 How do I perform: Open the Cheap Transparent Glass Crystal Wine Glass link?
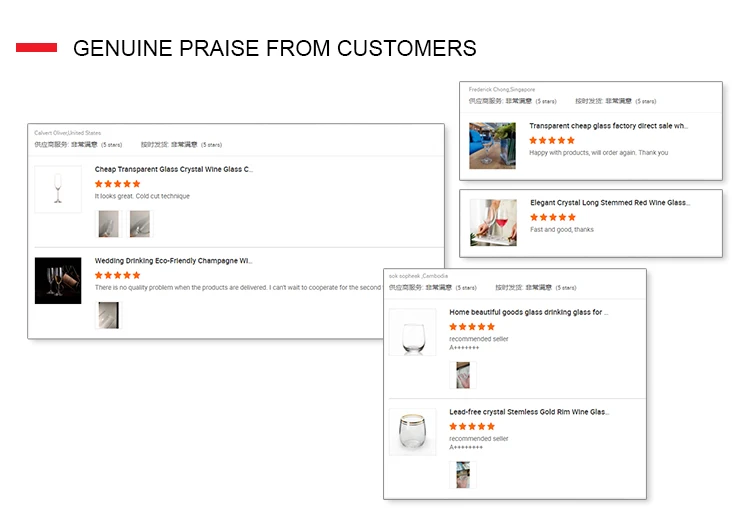(x=174, y=170)
